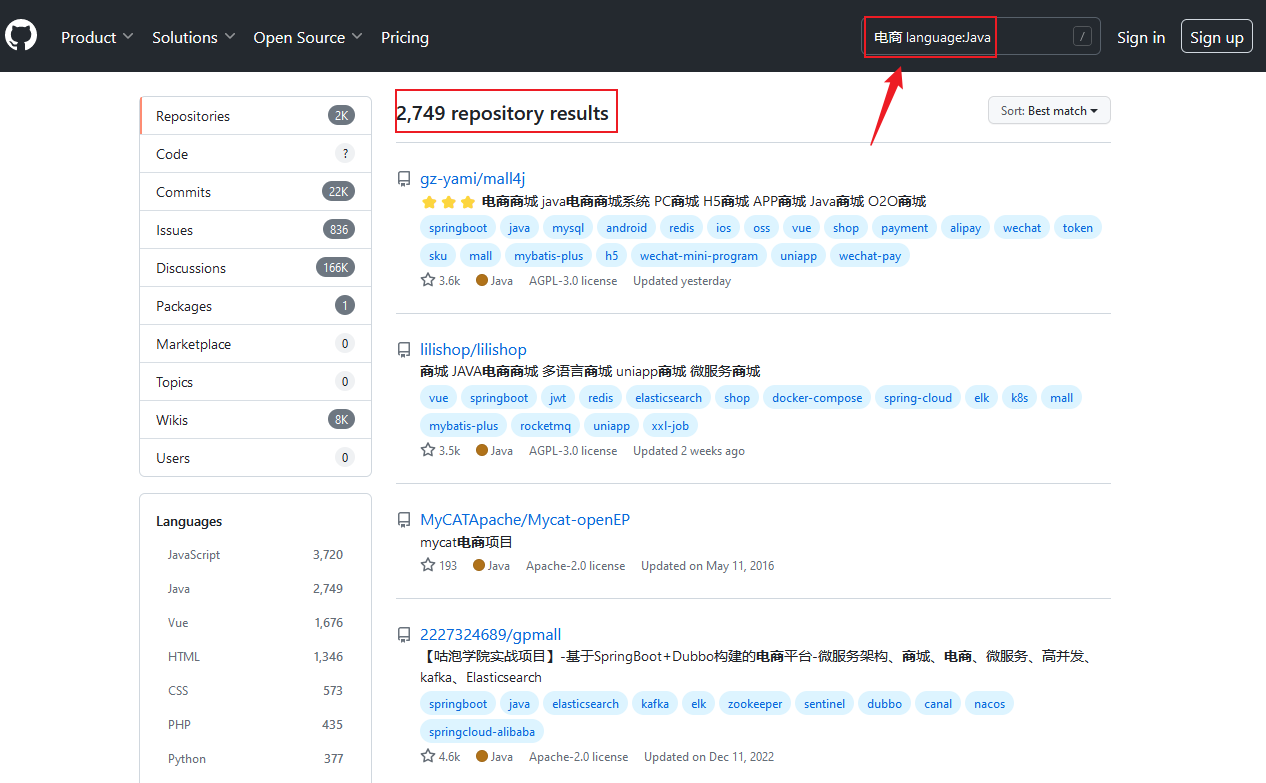Go to the GitHub home logo
This screenshot has height=783, width=1266.
tap(21, 37)
